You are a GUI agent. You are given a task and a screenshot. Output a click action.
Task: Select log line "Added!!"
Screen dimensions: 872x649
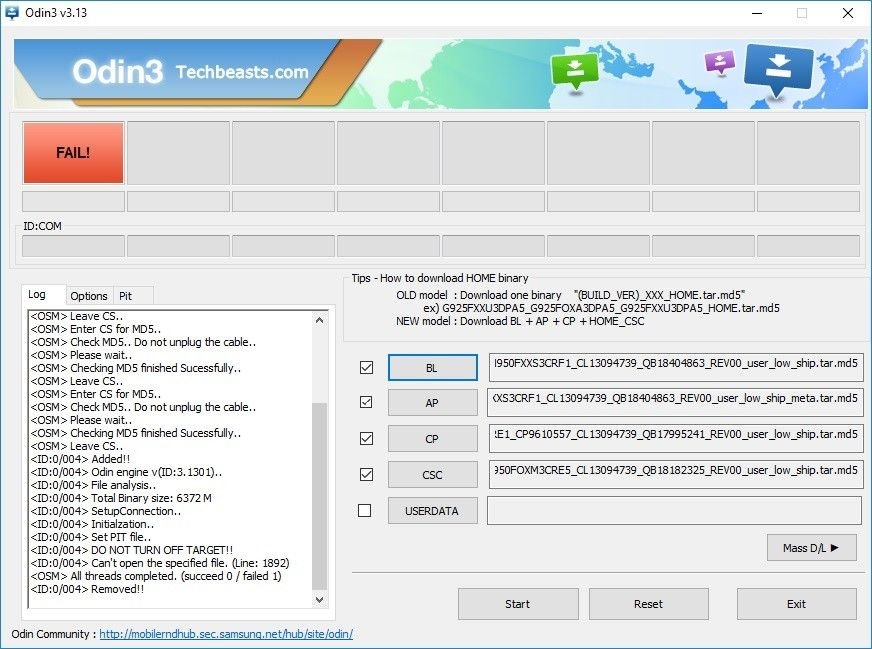(80, 459)
